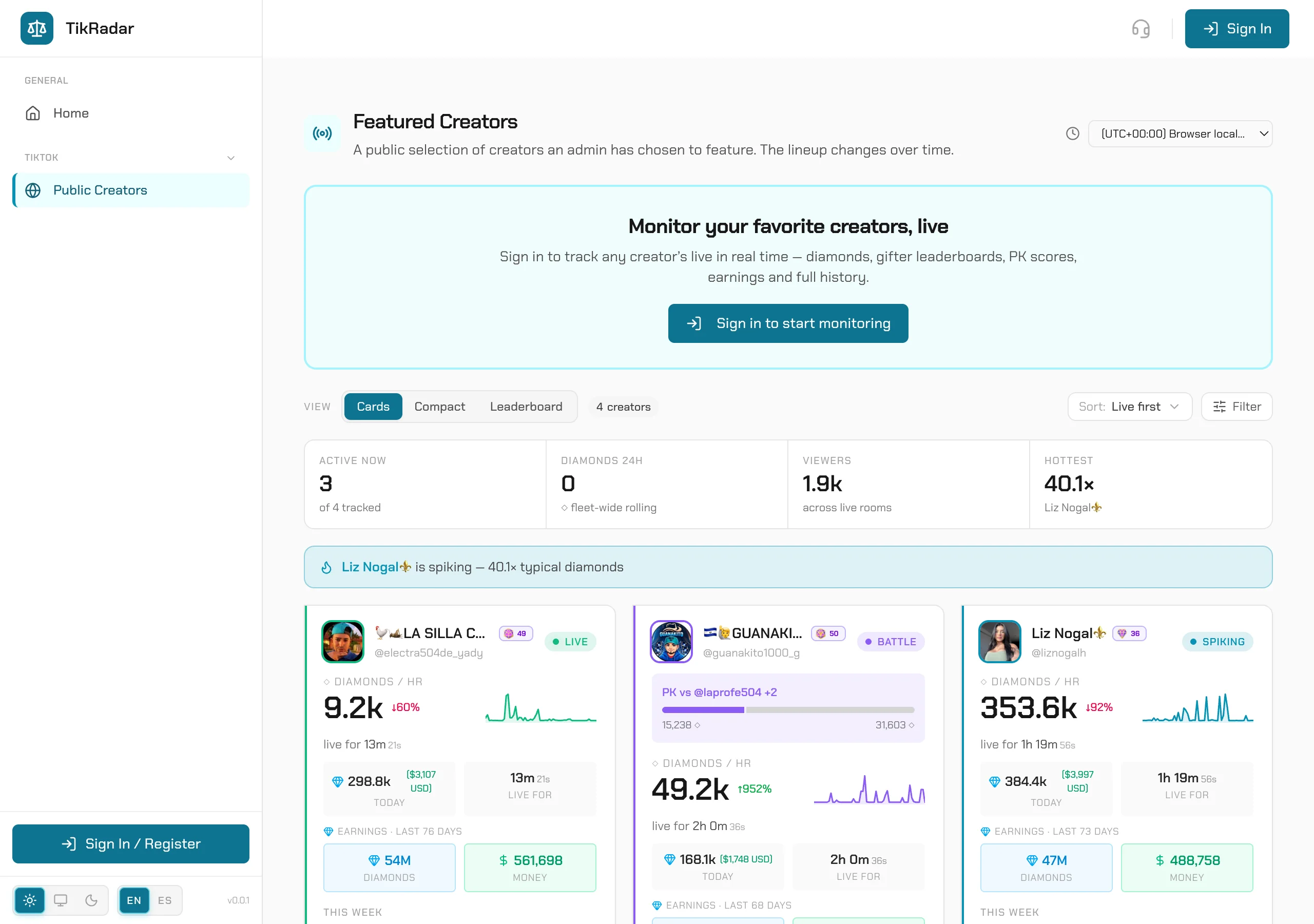Click GUANAKI diamonds sparkline chart

coord(869,790)
